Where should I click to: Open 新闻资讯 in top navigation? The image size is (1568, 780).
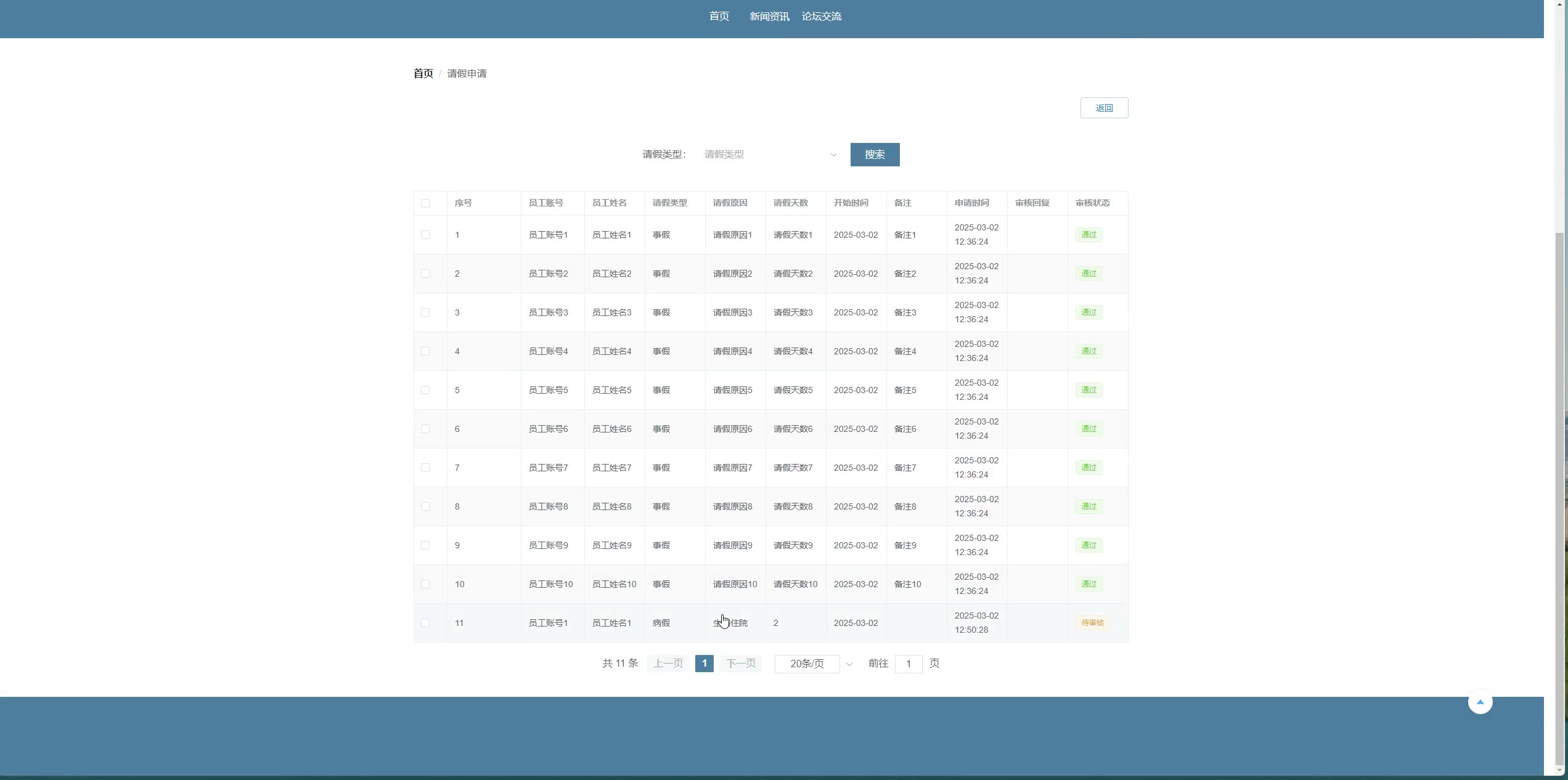point(769,17)
